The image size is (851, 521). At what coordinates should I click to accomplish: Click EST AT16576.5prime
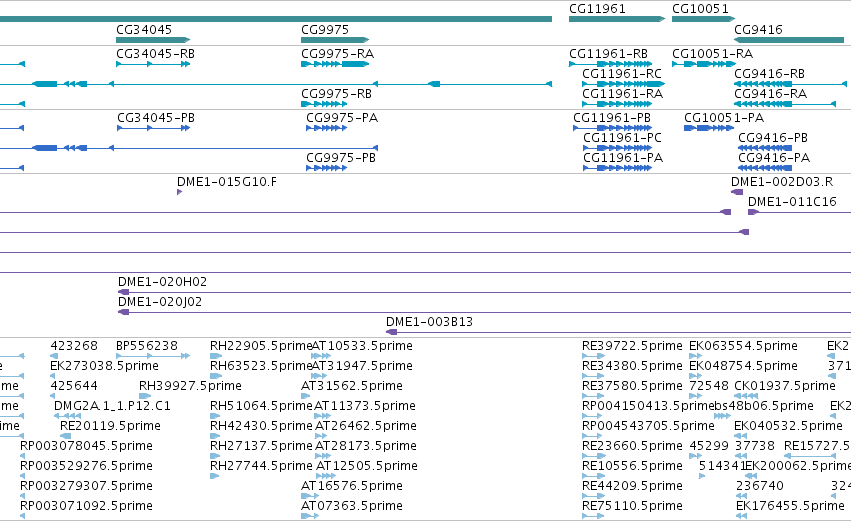point(352,486)
